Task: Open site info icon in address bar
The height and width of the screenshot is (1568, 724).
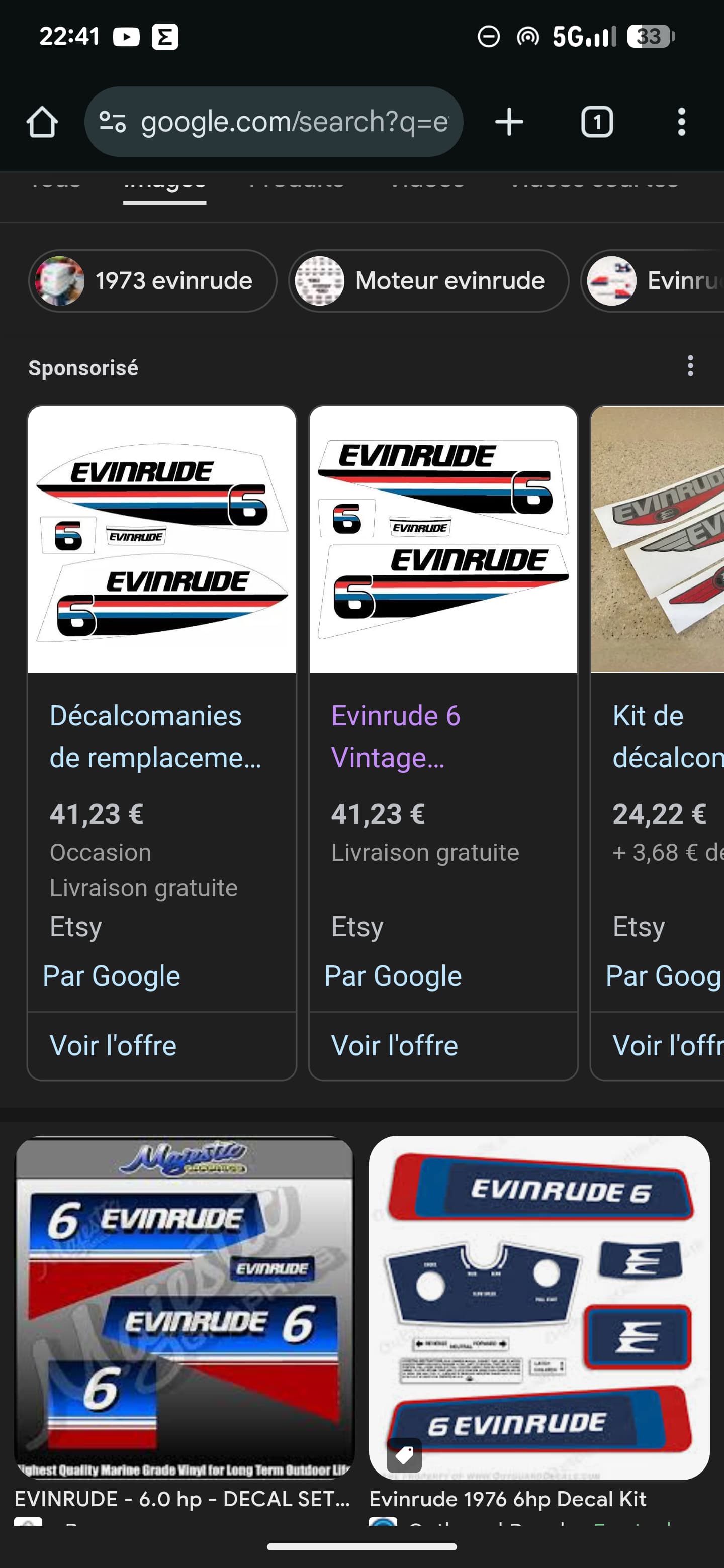Action: point(113,122)
